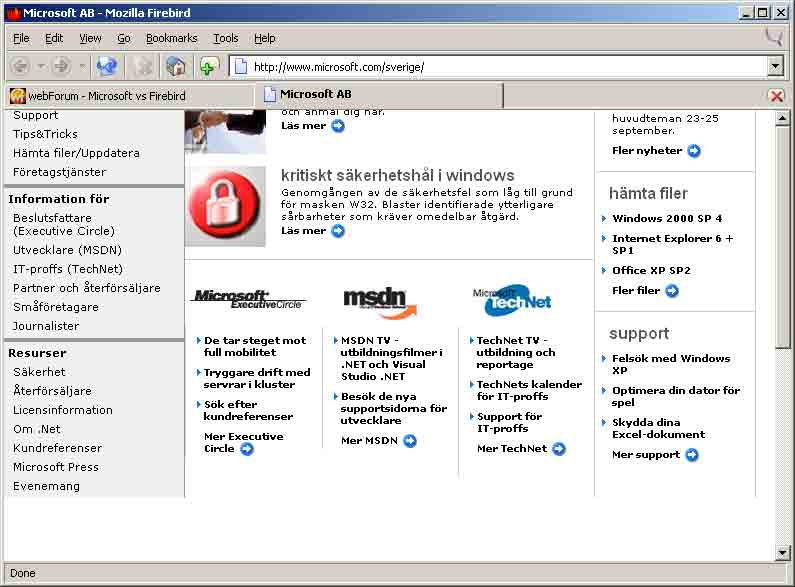The width and height of the screenshot is (795, 587).
Task: Click the Forward navigation arrow button
Action: click(62, 66)
